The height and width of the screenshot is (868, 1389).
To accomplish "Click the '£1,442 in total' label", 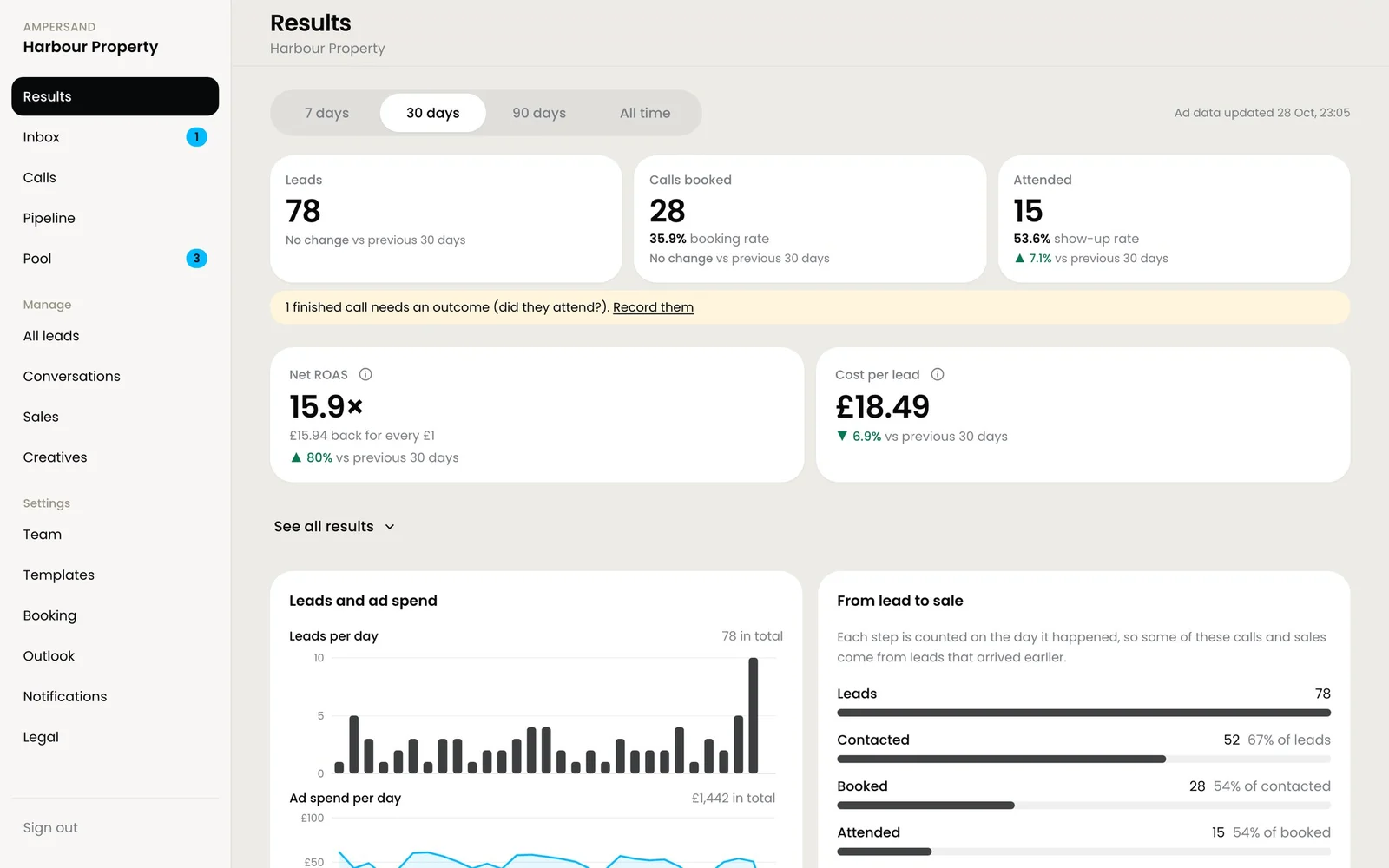I will (x=734, y=798).
